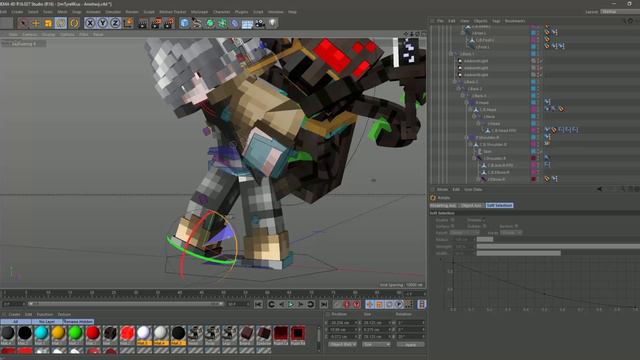Click the Apply button in coordinates
This screenshot has width=640, height=360.
(411, 344)
